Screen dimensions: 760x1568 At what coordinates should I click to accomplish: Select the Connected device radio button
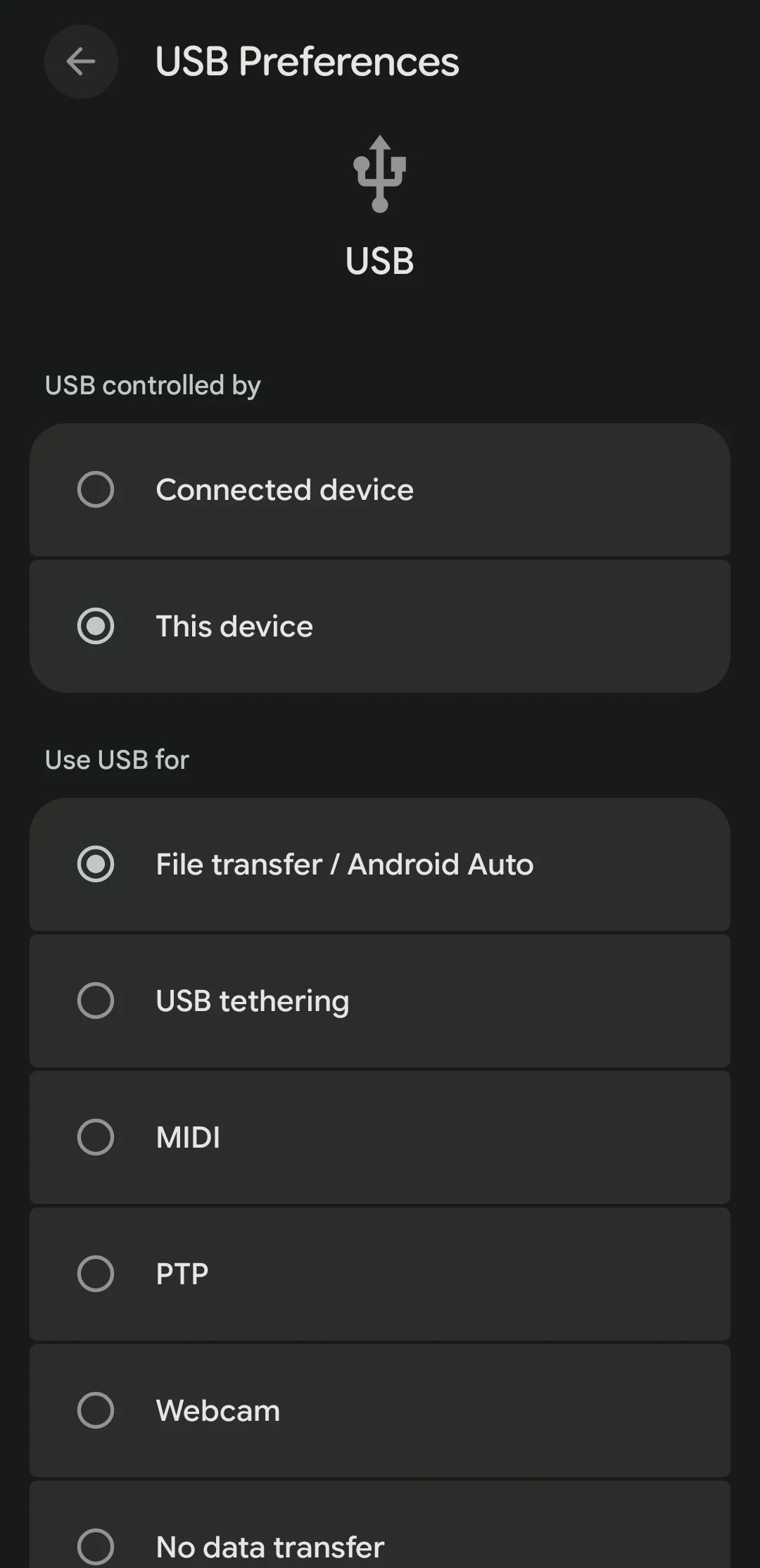pos(96,489)
